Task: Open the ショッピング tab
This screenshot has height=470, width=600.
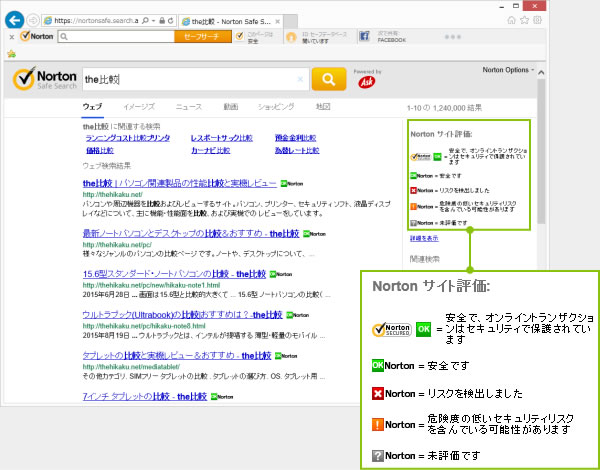Action: 276,107
